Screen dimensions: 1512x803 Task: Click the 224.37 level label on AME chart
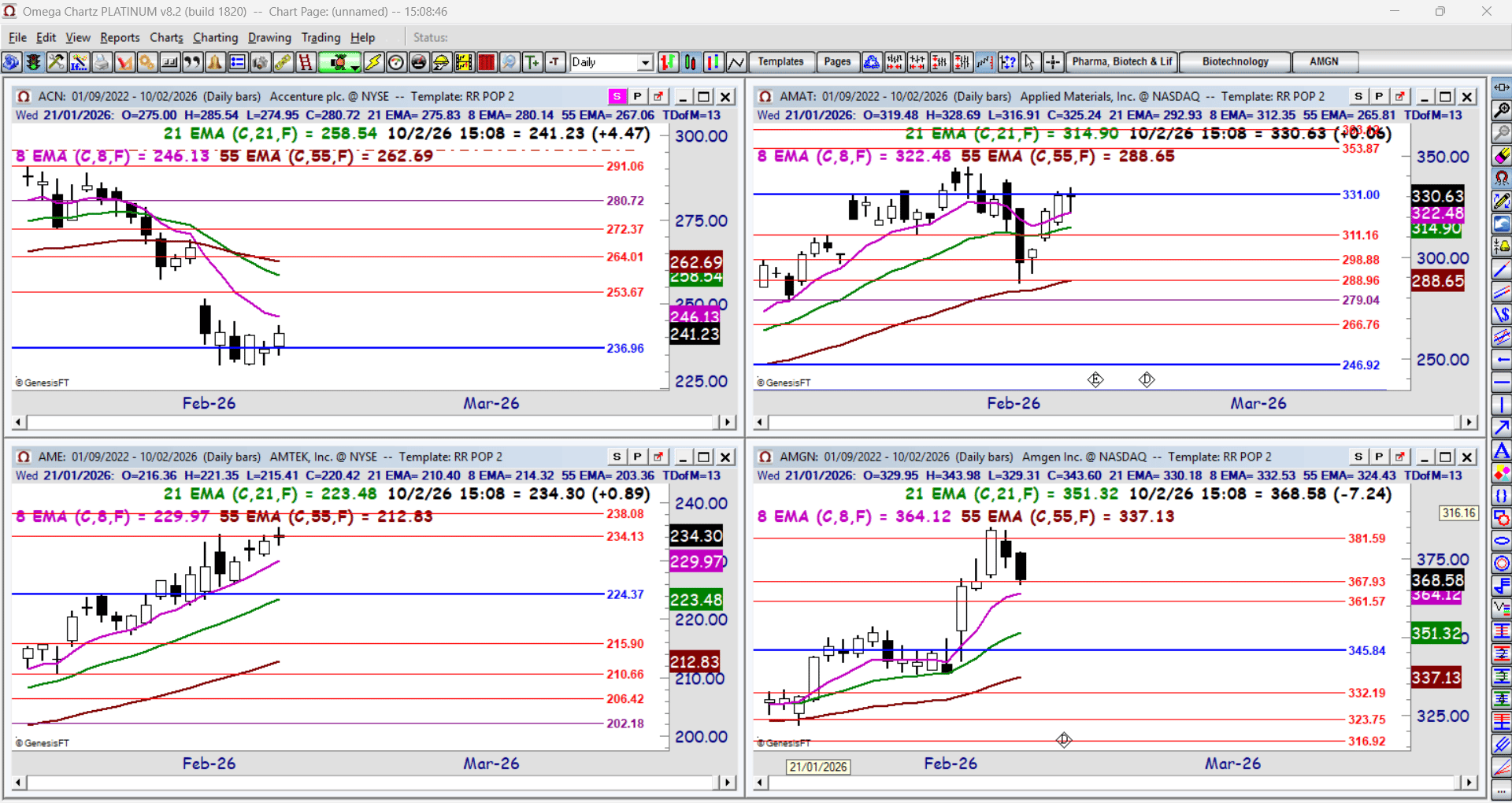tap(625, 595)
